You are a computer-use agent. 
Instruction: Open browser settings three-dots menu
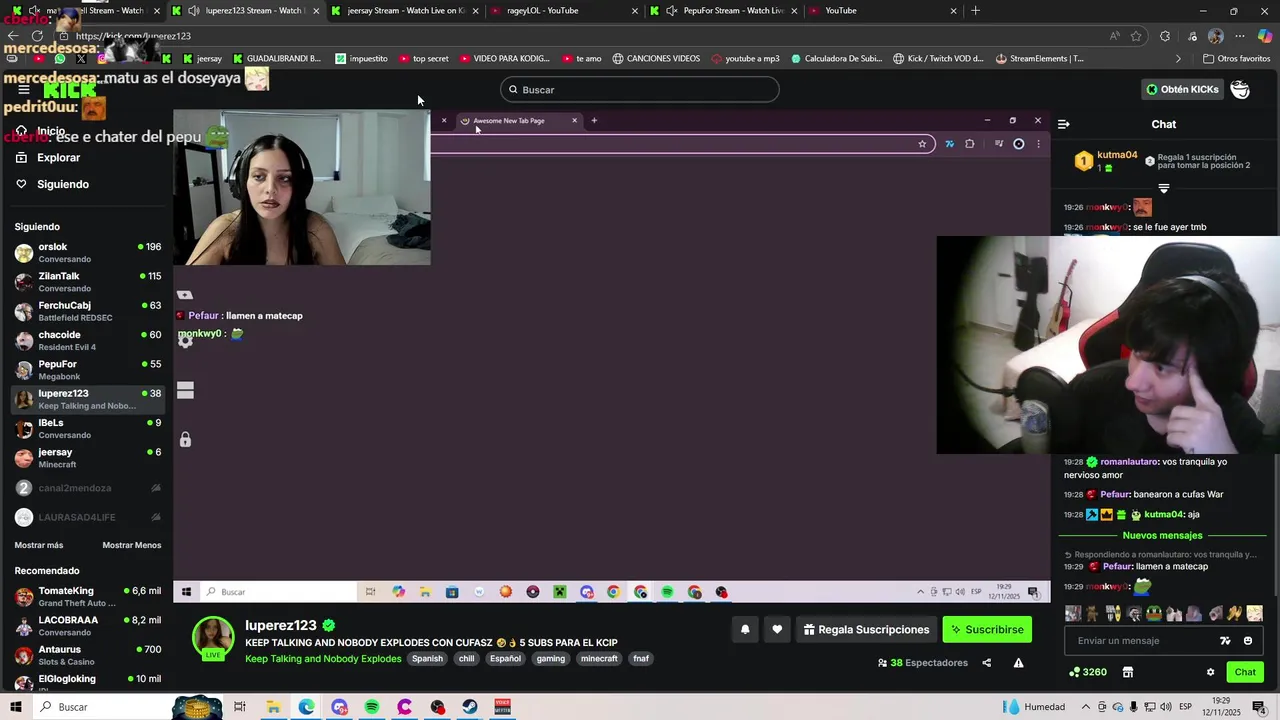[1240, 36]
